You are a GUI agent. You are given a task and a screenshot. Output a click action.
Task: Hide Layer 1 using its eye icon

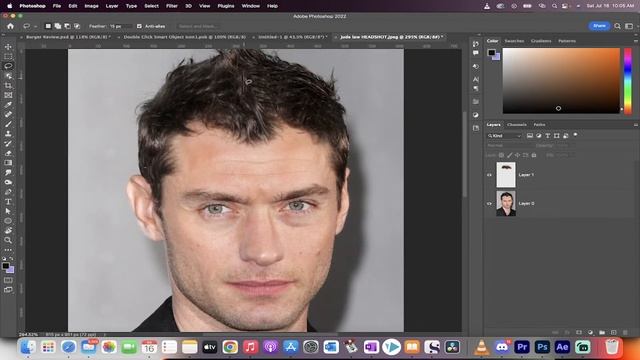(489, 175)
